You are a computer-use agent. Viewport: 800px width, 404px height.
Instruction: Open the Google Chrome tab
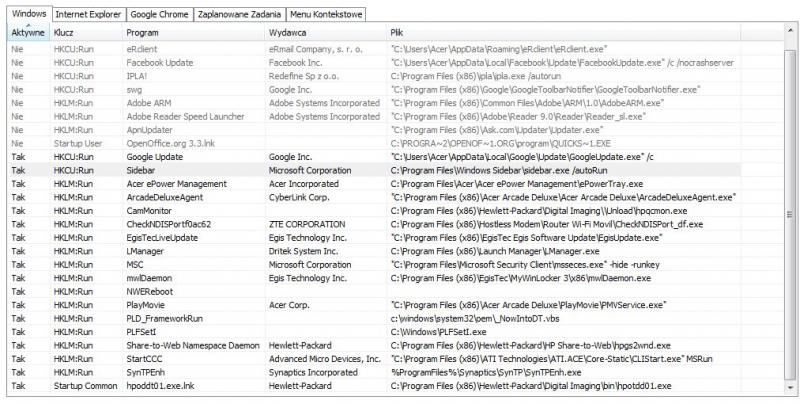pyautogui.click(x=160, y=15)
